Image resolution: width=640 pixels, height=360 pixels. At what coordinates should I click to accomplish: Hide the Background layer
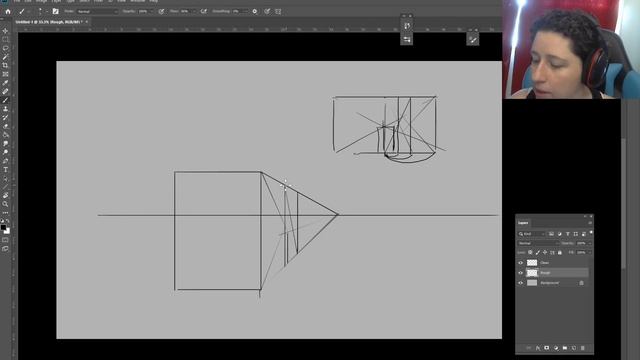(x=520, y=283)
